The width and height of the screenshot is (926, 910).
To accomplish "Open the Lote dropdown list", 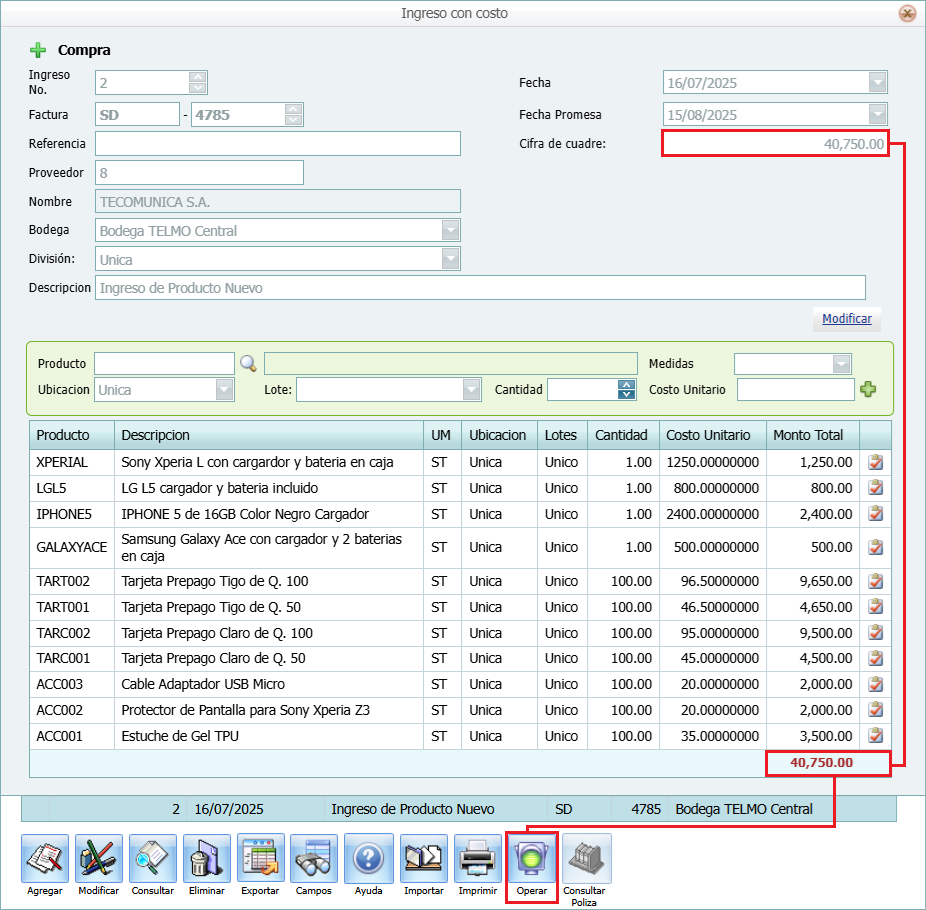I will point(471,389).
